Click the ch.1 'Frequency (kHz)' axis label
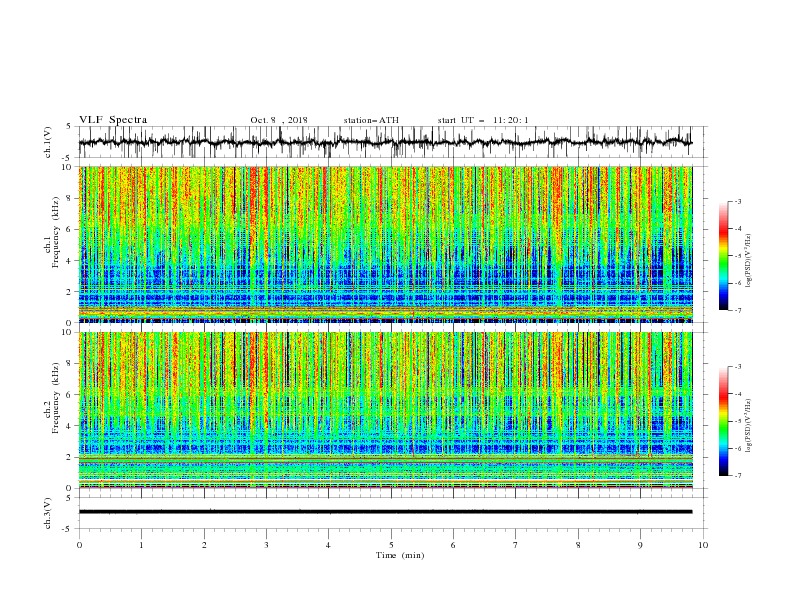This screenshot has height=612, width=792. [55, 230]
